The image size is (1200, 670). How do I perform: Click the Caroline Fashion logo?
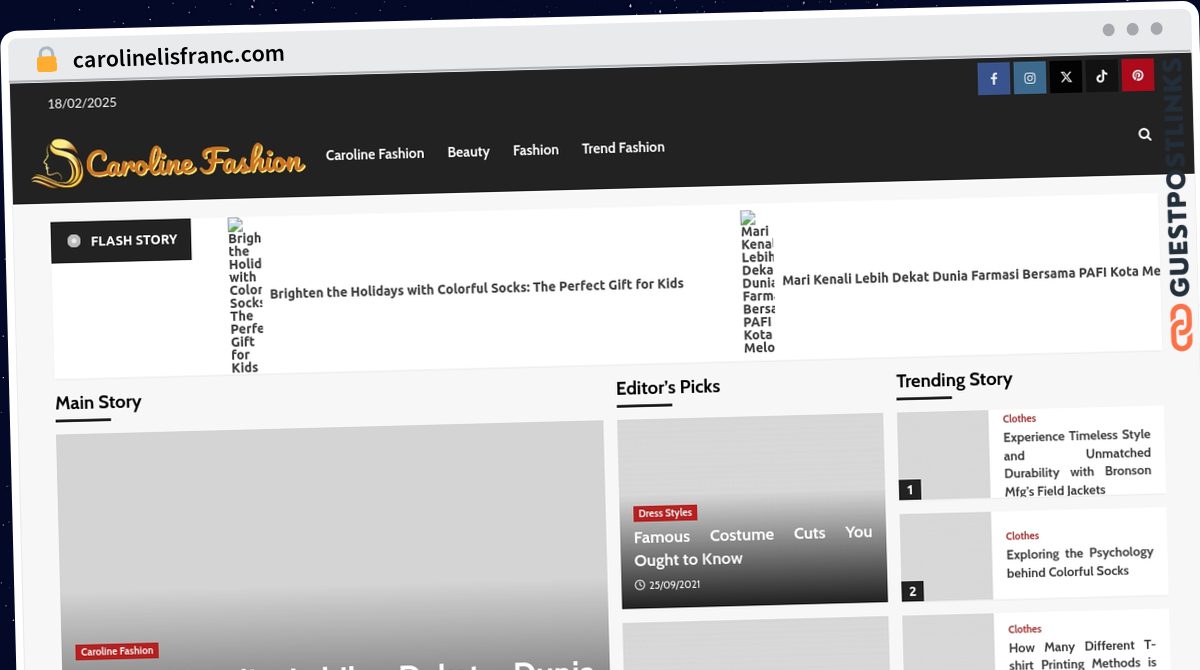pos(168,162)
